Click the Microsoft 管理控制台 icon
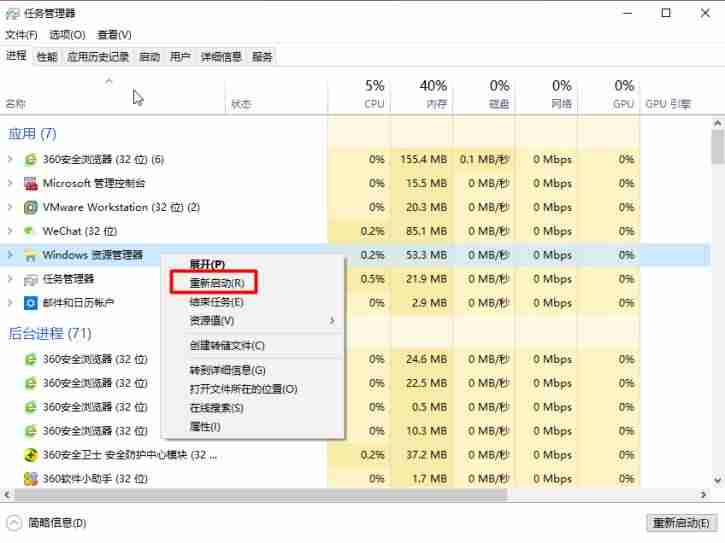This screenshot has height=543, width=725. click(x=31, y=184)
